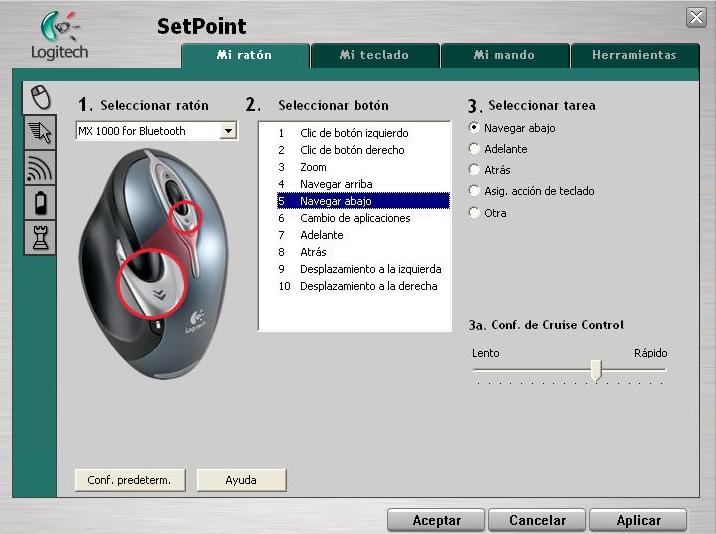Open the mouse button settings sidebar icon
The width and height of the screenshot is (716, 534).
(x=38, y=96)
